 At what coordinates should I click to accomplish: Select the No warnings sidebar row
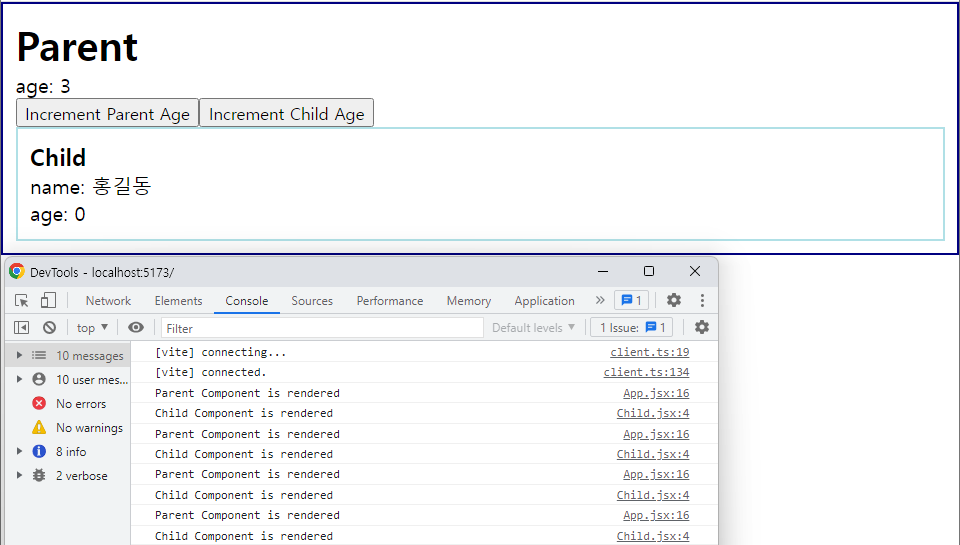coord(68,427)
